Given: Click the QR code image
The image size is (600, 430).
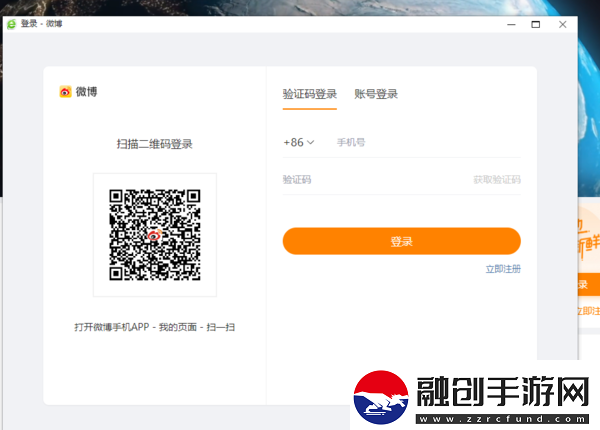Looking at the screenshot, I should (x=155, y=235).
